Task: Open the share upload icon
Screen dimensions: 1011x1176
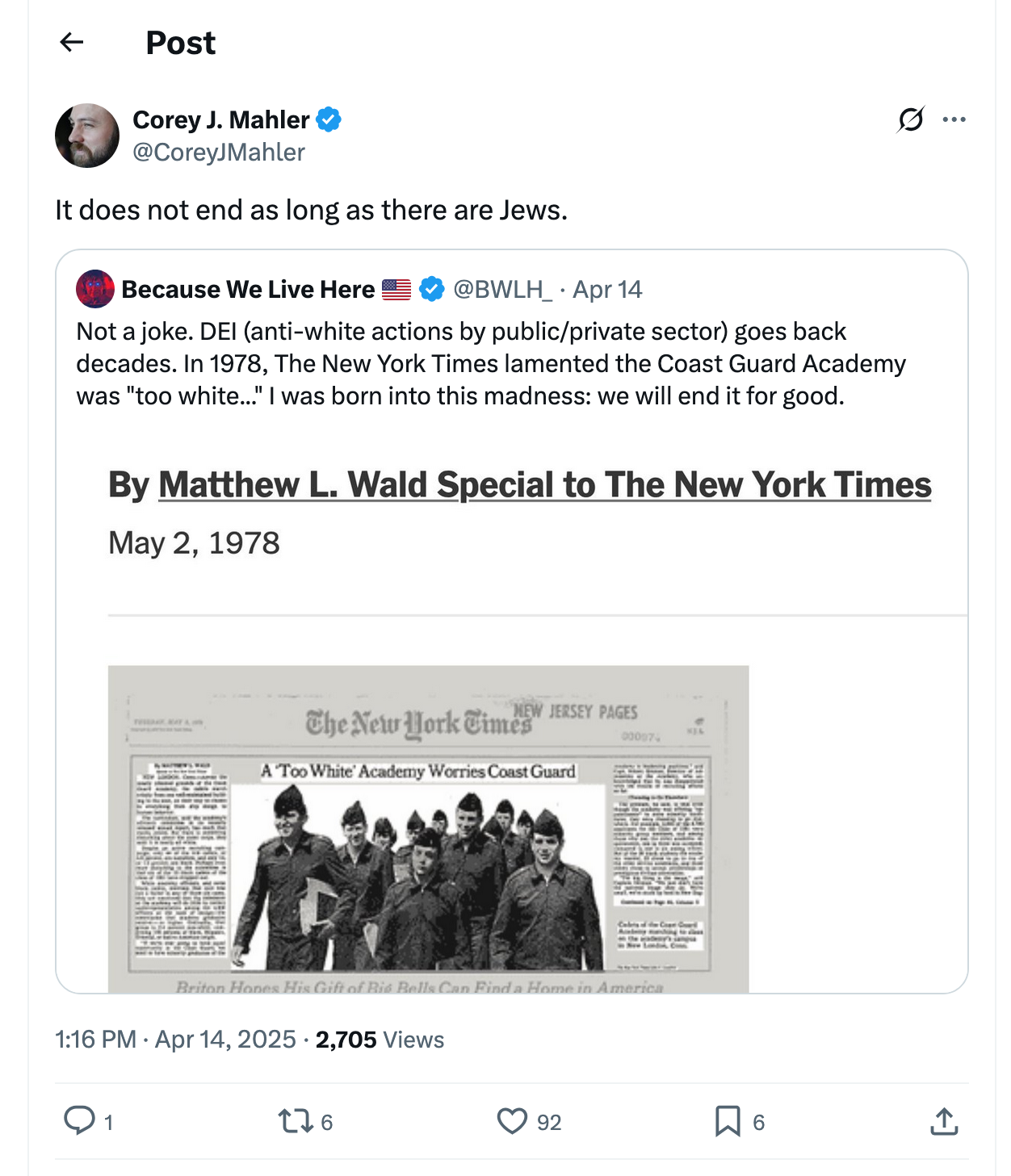Action: coord(943,1121)
